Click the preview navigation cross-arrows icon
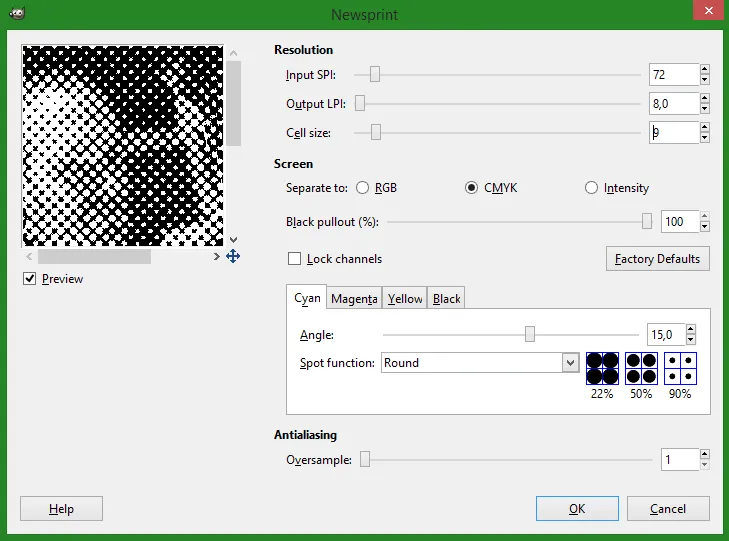 click(x=233, y=256)
